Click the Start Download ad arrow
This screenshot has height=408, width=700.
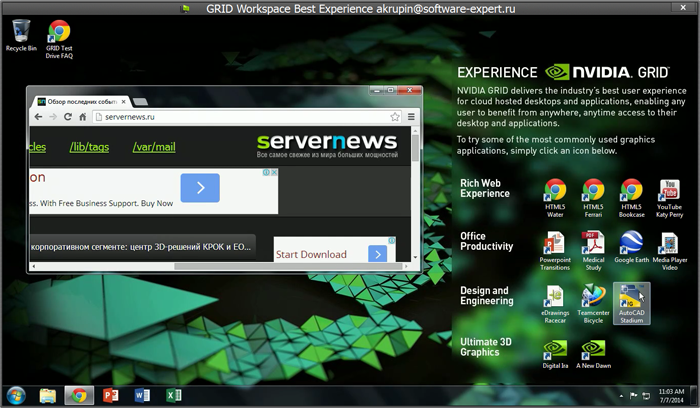(x=378, y=254)
